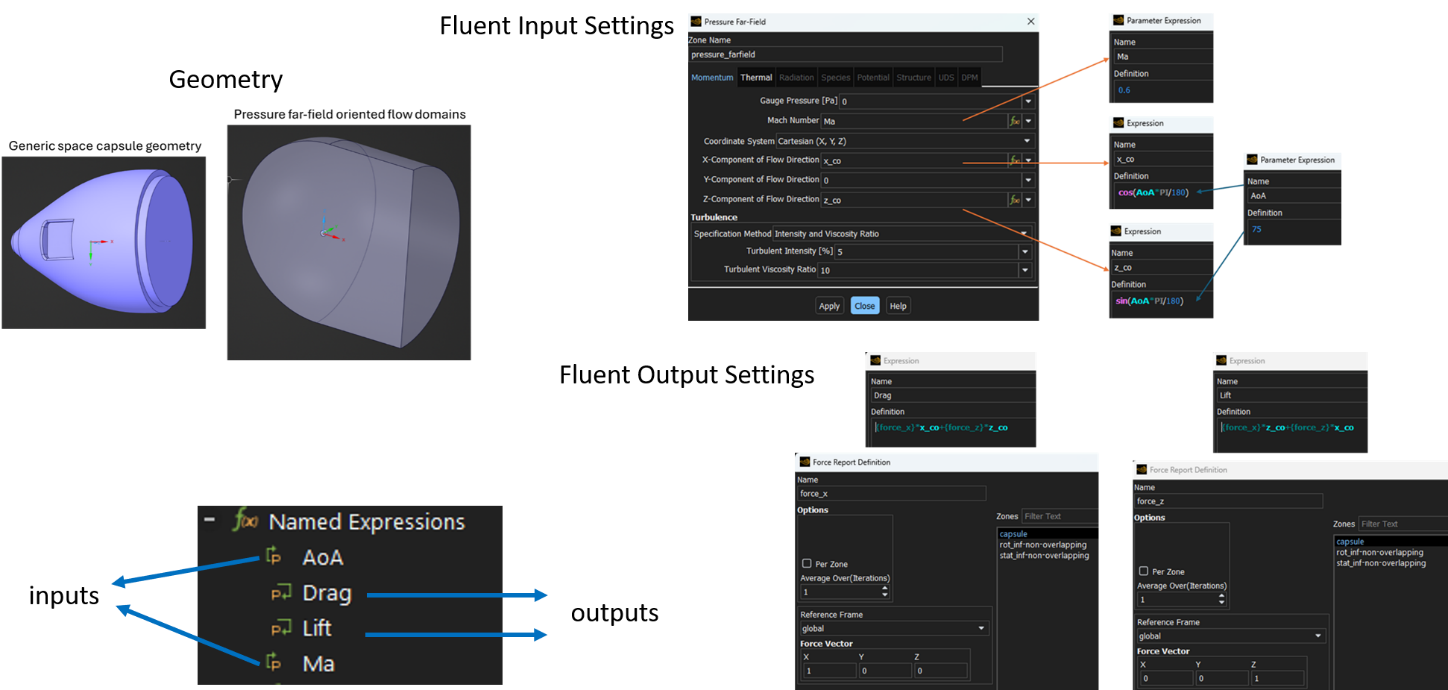Open the Y-Component of Flow Direction dropdown arrow
The image size is (1448, 690).
coord(1027,180)
